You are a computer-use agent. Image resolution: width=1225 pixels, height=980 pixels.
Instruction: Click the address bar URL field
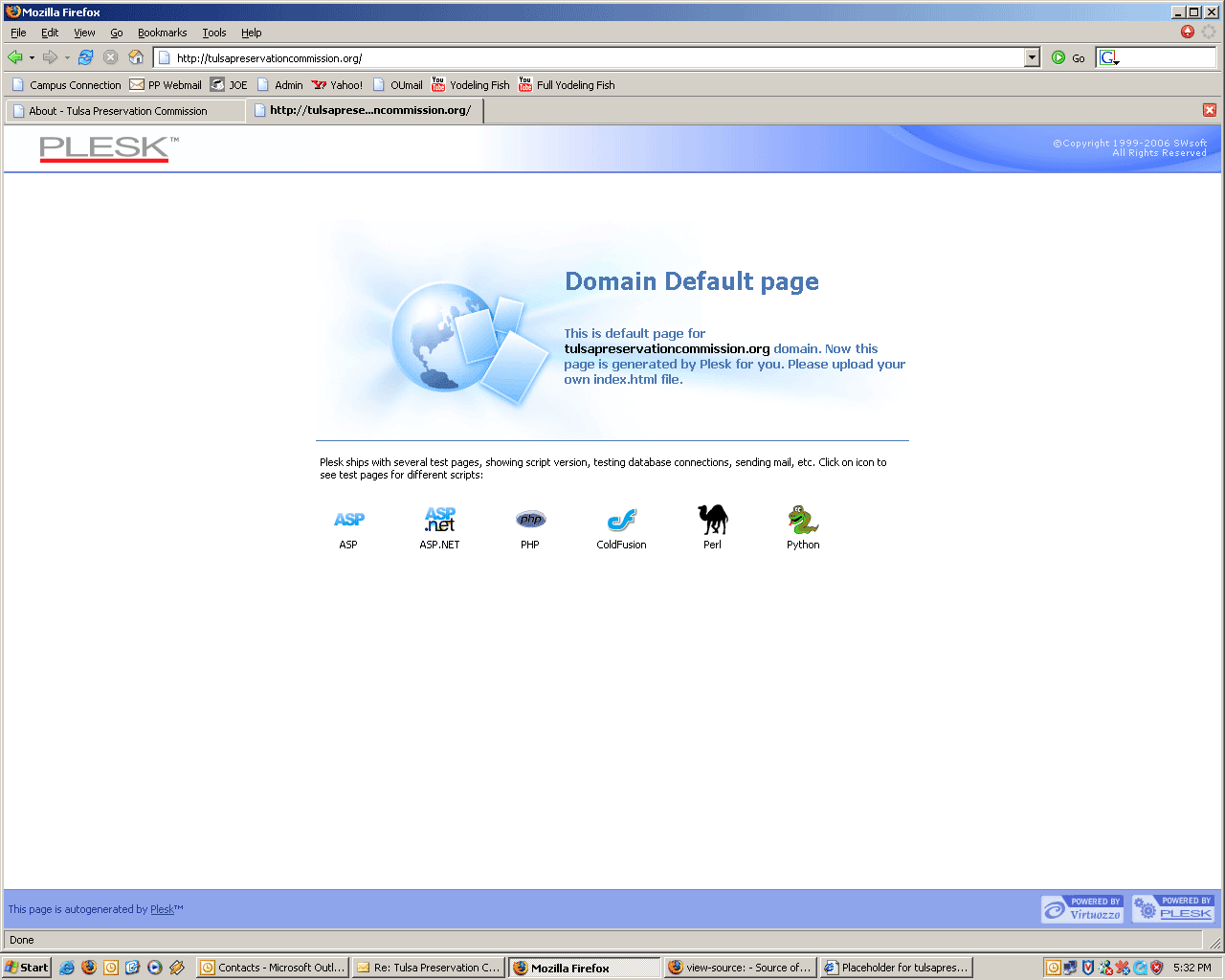(x=593, y=58)
